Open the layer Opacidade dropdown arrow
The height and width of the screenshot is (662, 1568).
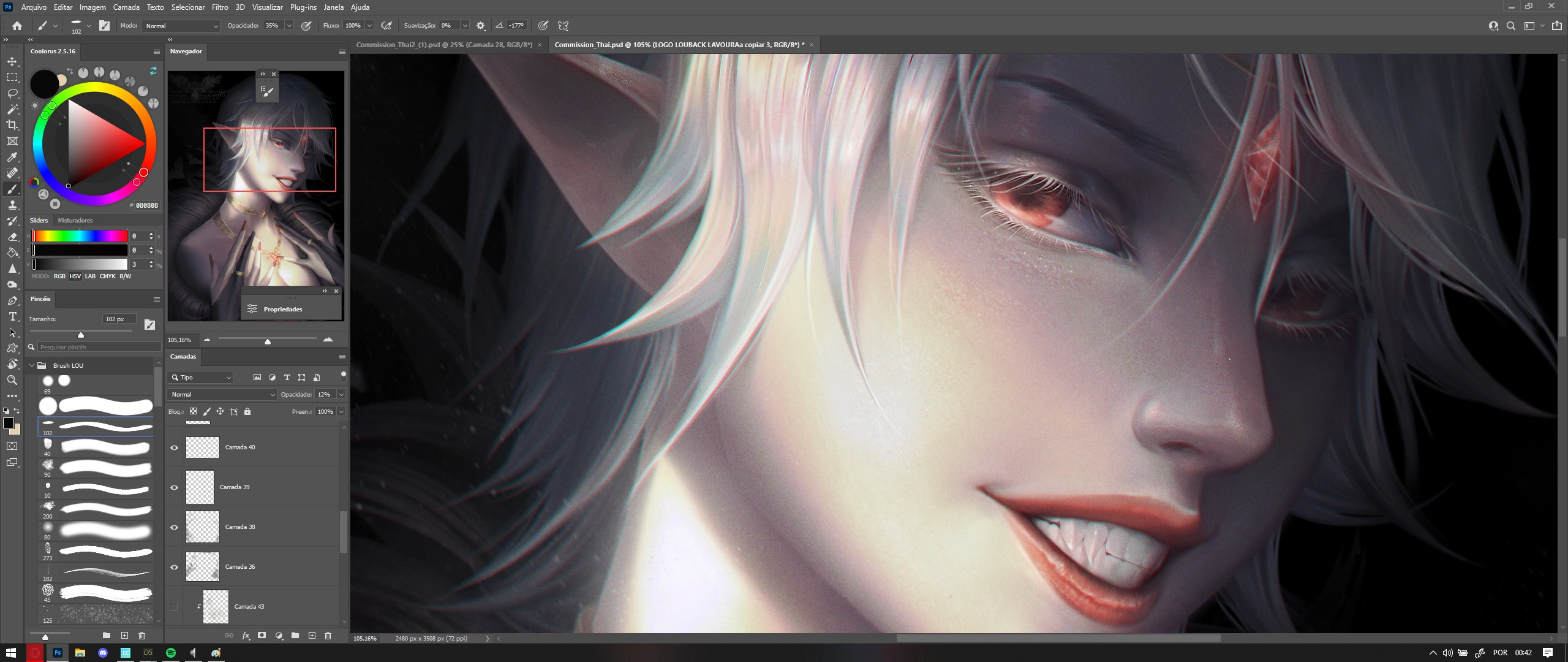pyautogui.click(x=341, y=395)
